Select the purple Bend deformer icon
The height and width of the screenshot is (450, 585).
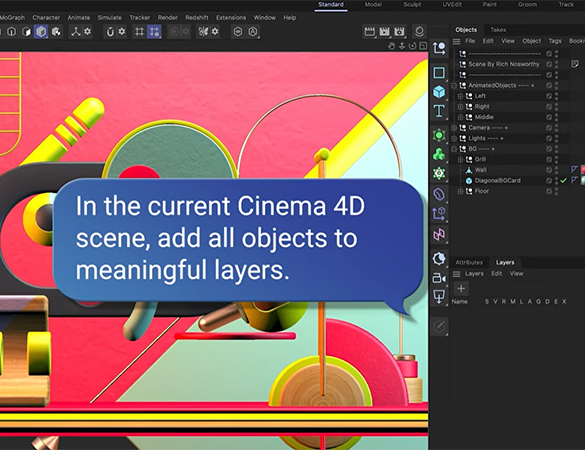point(439,194)
